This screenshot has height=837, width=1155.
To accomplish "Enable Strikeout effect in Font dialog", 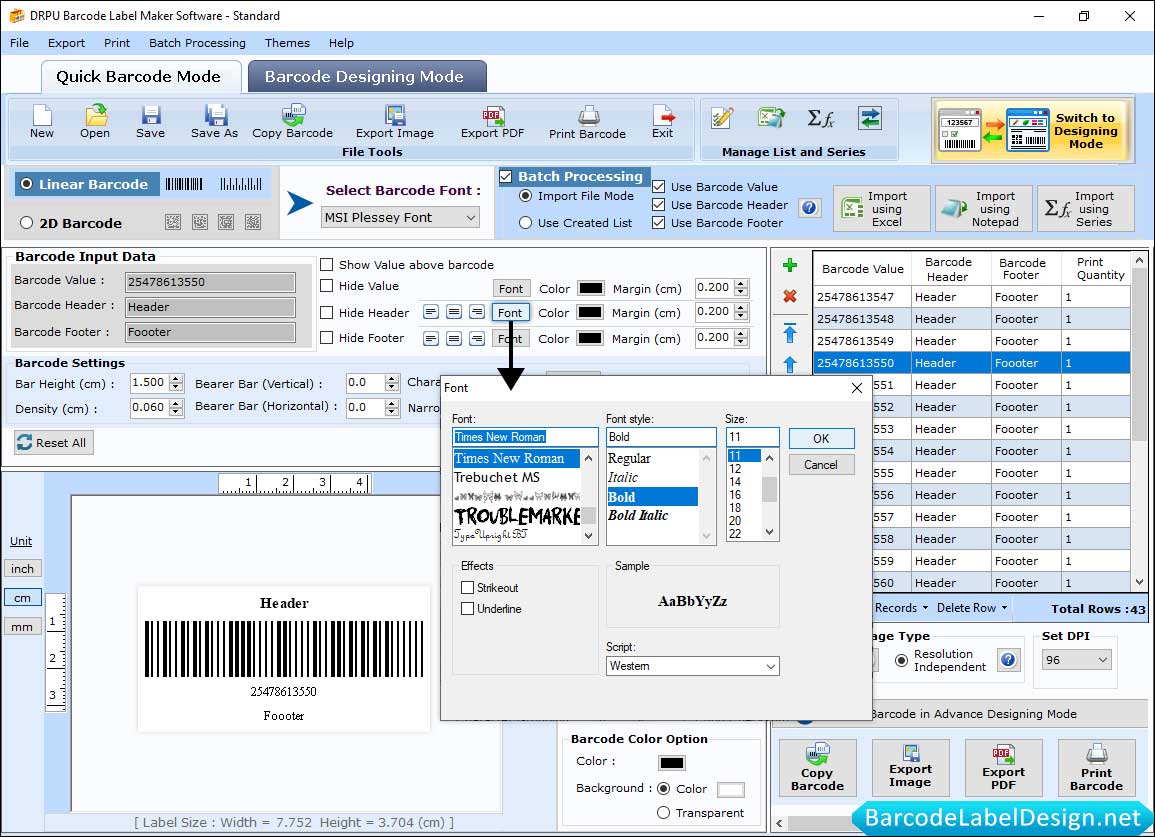I will tap(467, 587).
